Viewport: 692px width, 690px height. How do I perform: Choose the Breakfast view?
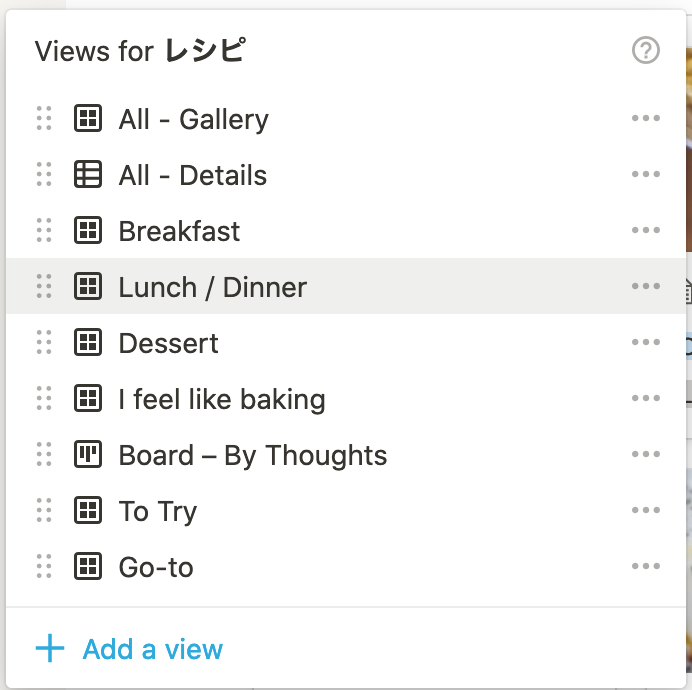[179, 231]
